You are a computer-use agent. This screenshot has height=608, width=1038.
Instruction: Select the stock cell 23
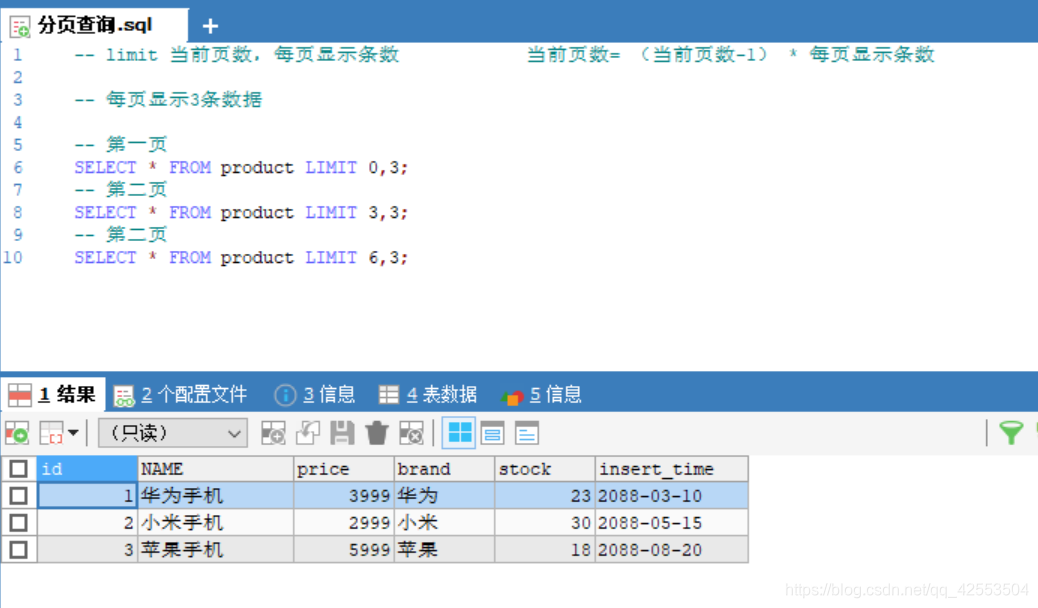click(545, 495)
